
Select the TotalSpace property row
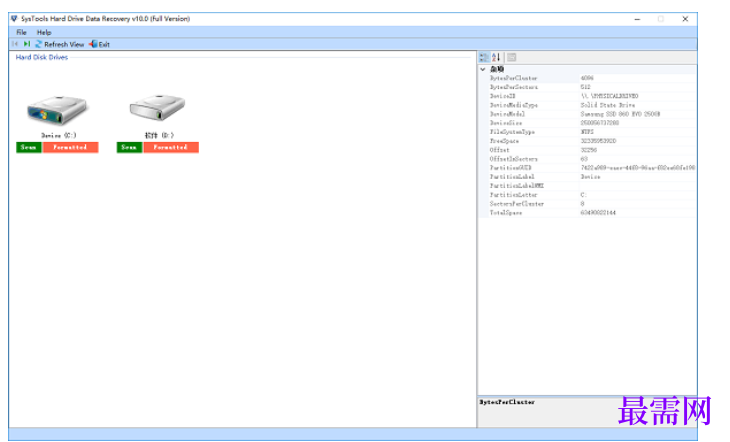pos(591,213)
